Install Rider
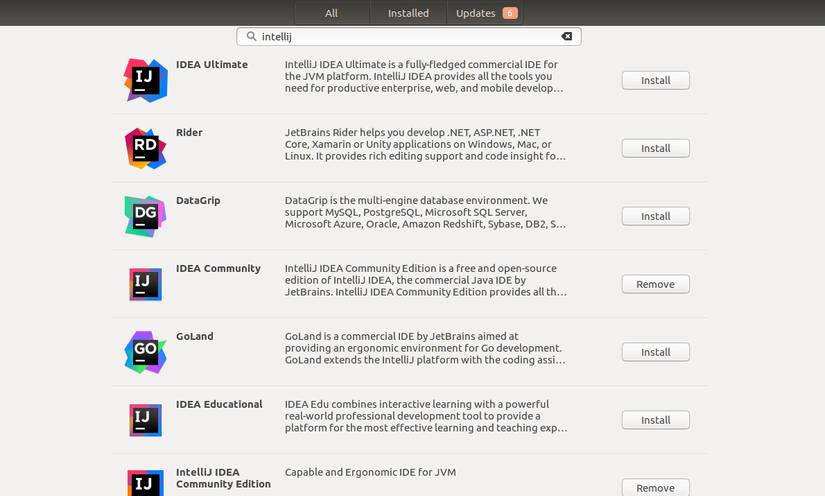825x496 pixels. [x=655, y=148]
